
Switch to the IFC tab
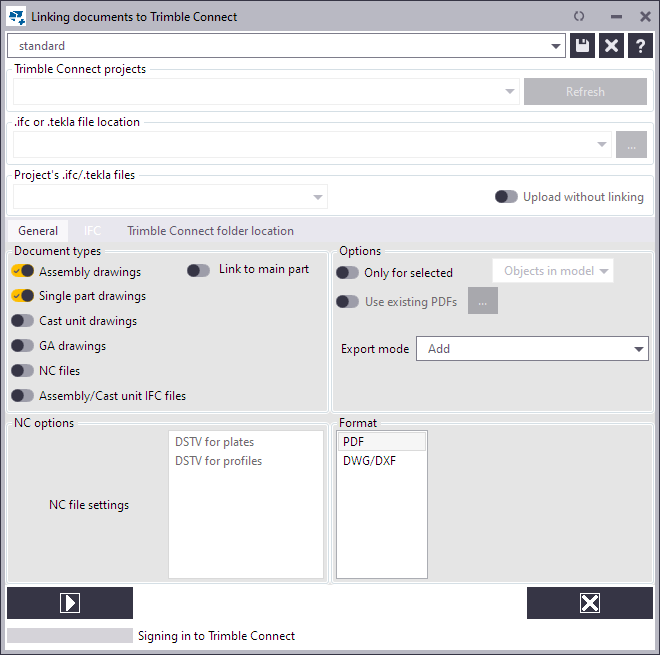[92, 231]
